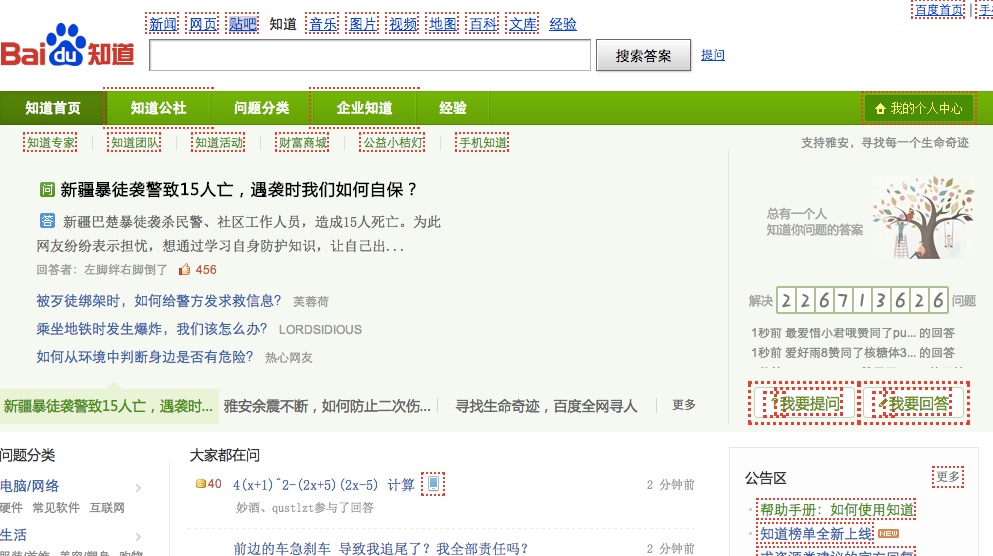Open headline 新疆暴徒袭警致15人亡 question
The width and height of the screenshot is (993, 556).
pyautogui.click(x=239, y=189)
